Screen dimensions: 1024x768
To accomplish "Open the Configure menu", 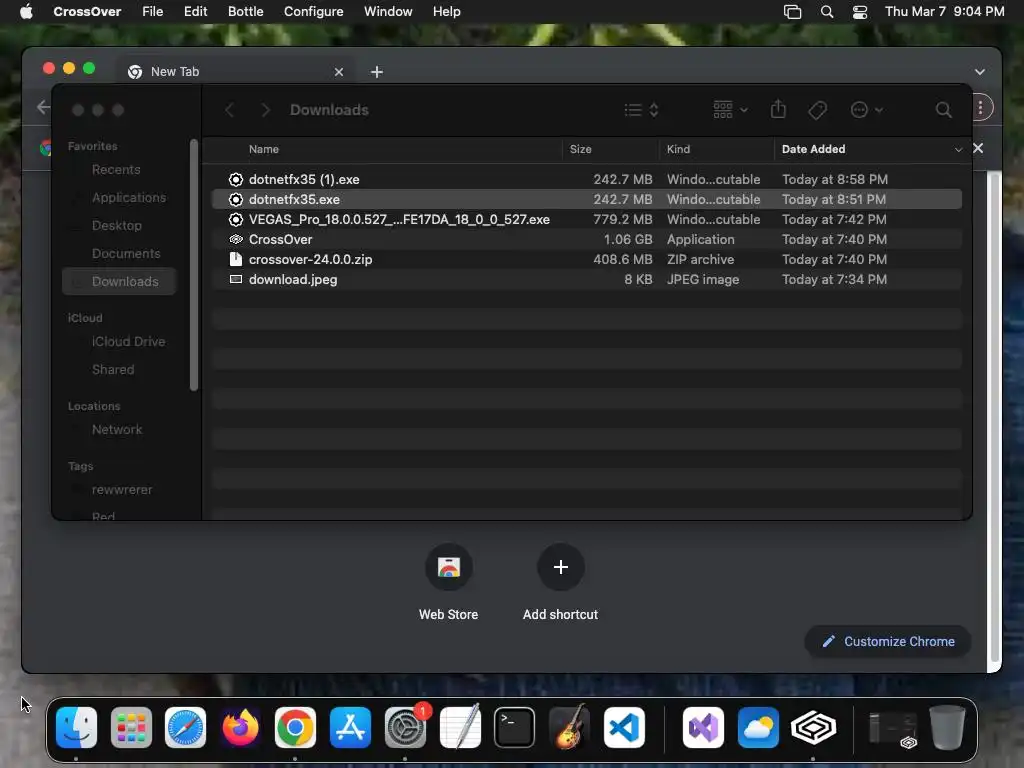I will (x=313, y=11).
